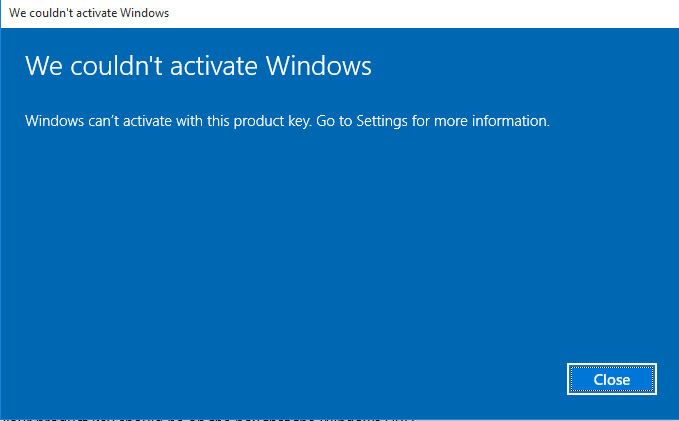The image size is (679, 421).
Task: Click the window title bar text
Action: (x=89, y=14)
